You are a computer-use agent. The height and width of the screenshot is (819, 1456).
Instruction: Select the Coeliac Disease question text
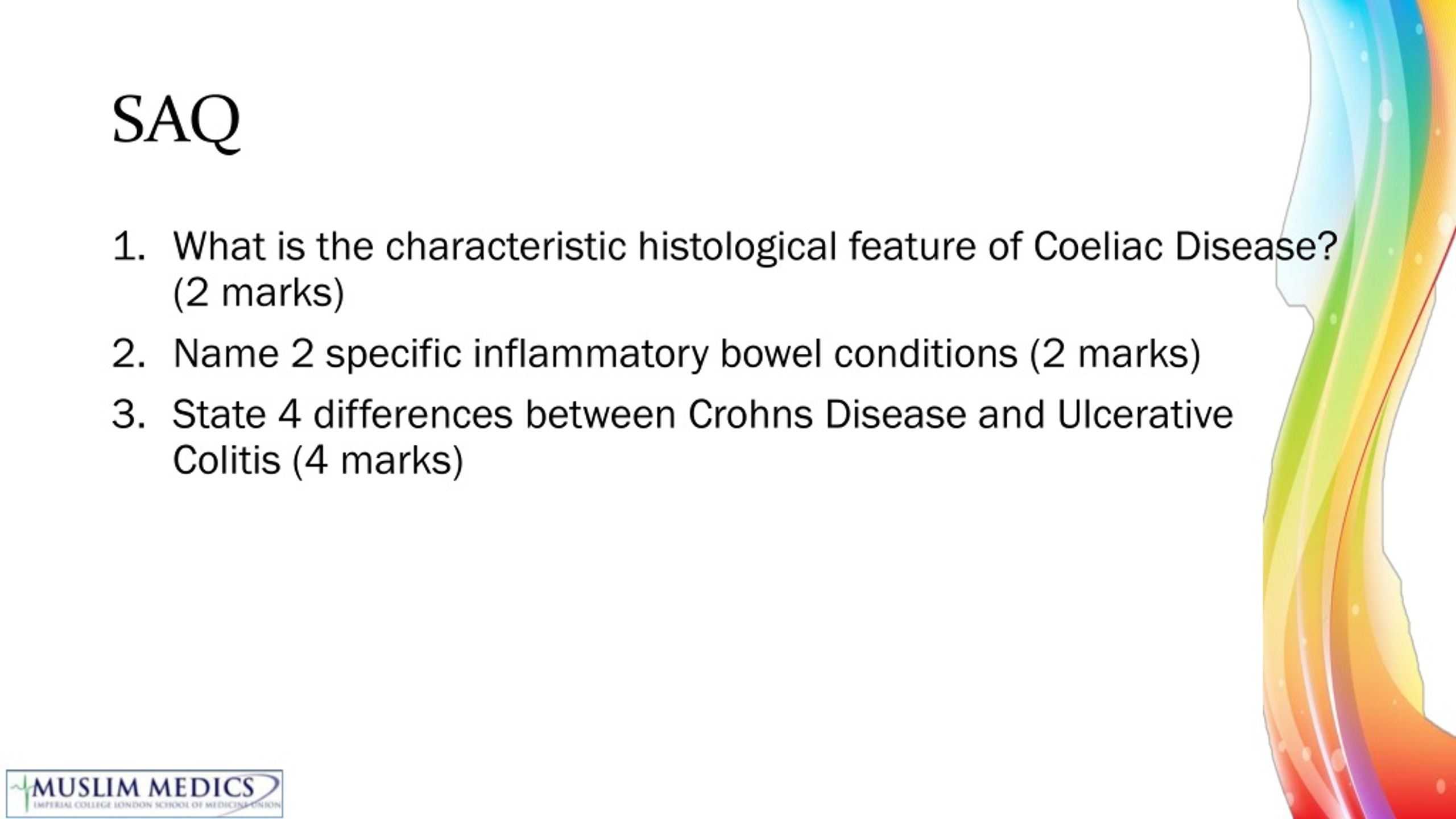click(x=755, y=270)
